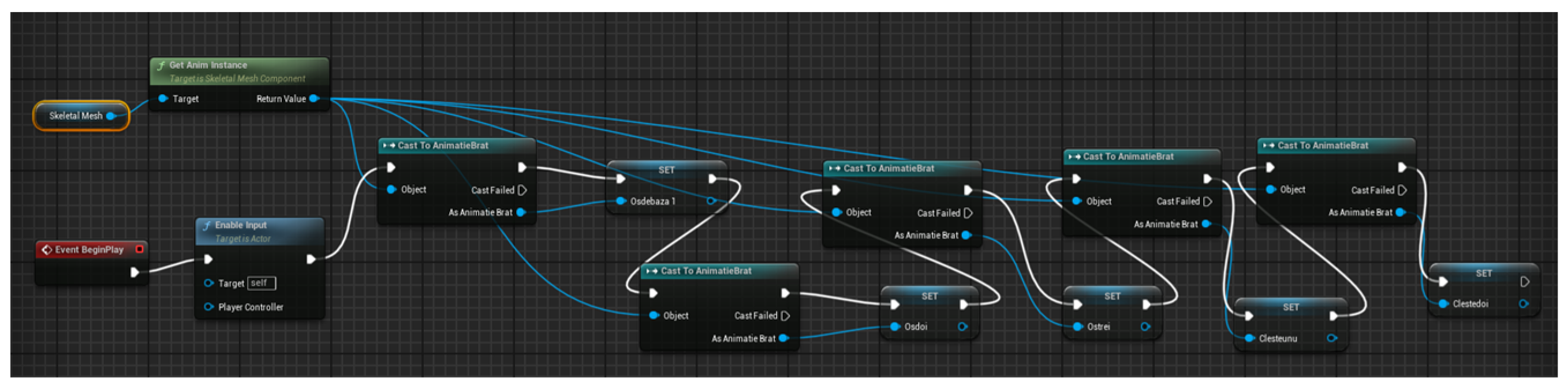This screenshot has width=1568, height=388.
Task: Click the Ostrei variable input pin
Action: point(1078,327)
